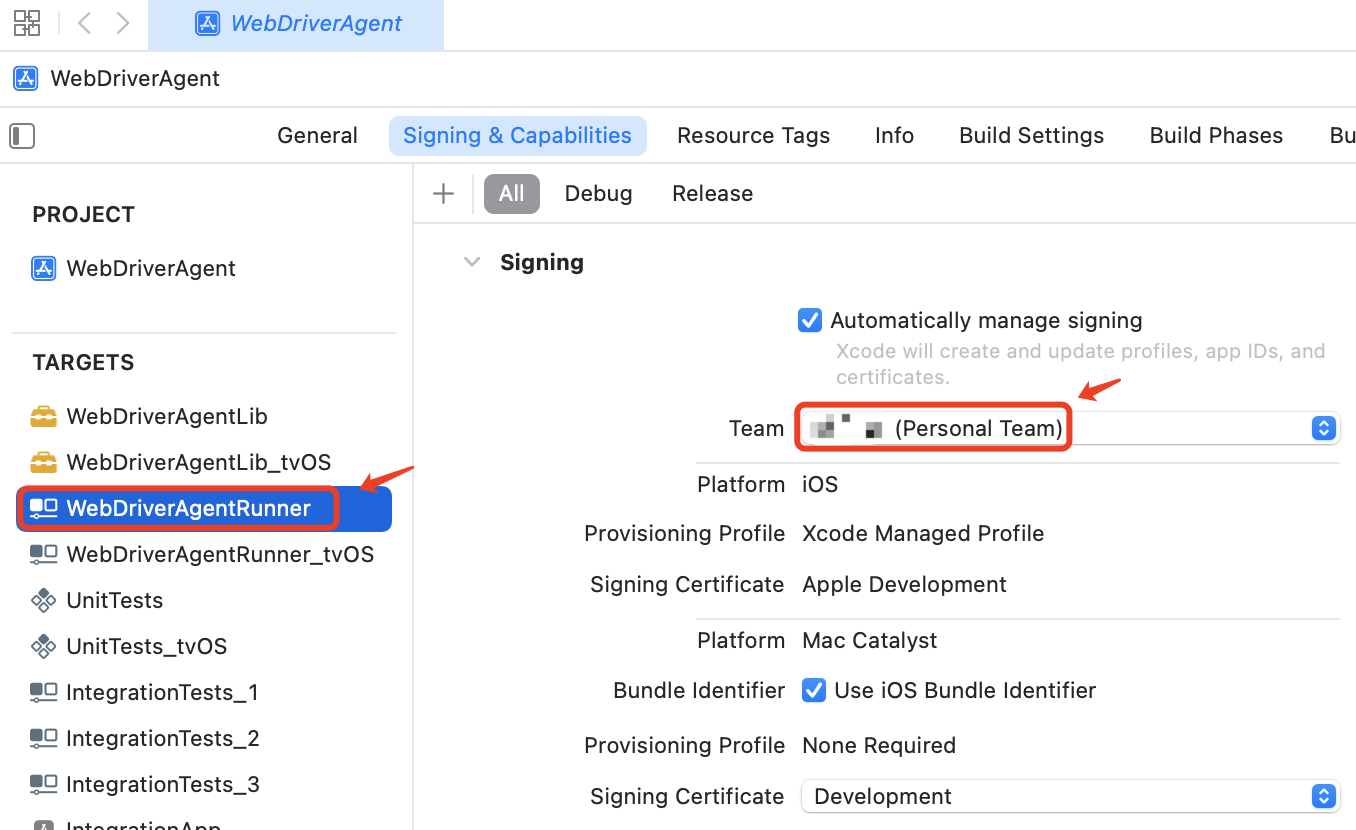
Task: Click the Signing section heading
Action: click(x=542, y=262)
